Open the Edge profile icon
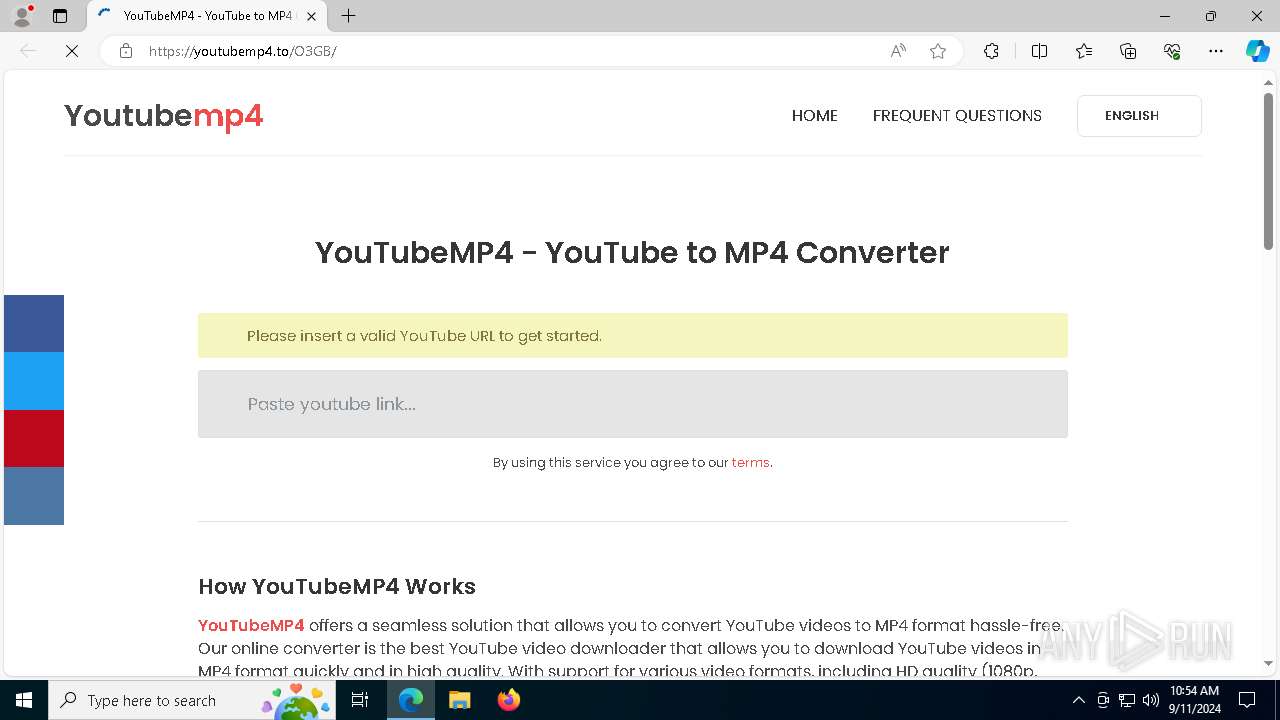Viewport: 1280px width, 720px height. pyautogui.click(x=22, y=16)
